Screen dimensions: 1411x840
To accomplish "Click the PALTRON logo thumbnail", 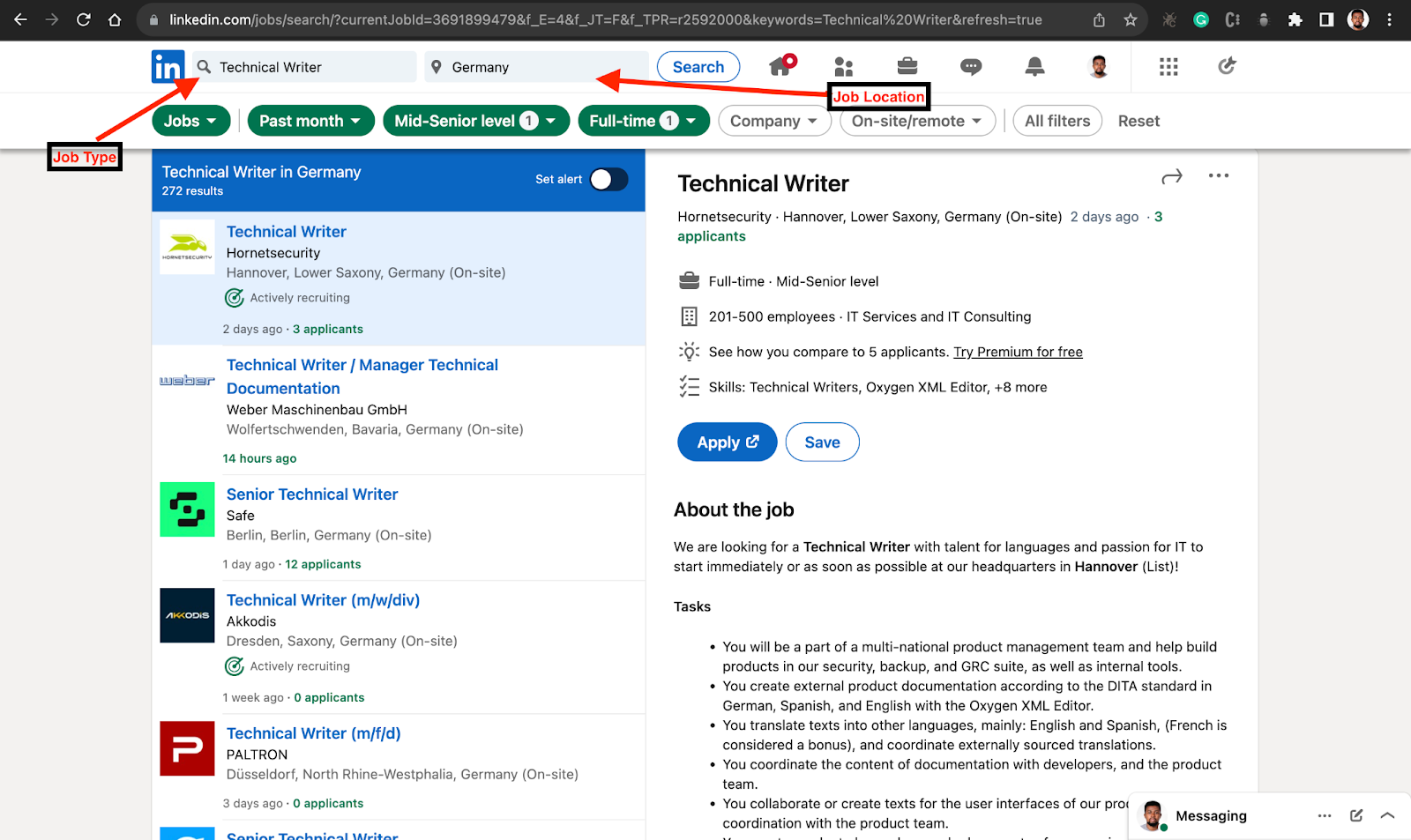I will (187, 748).
